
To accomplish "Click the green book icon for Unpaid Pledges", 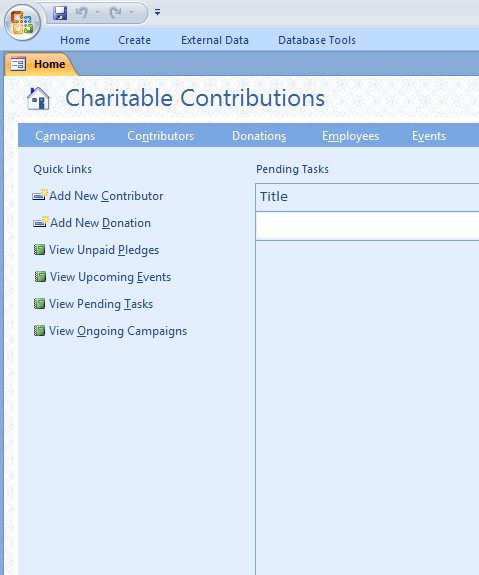I will click(39, 250).
